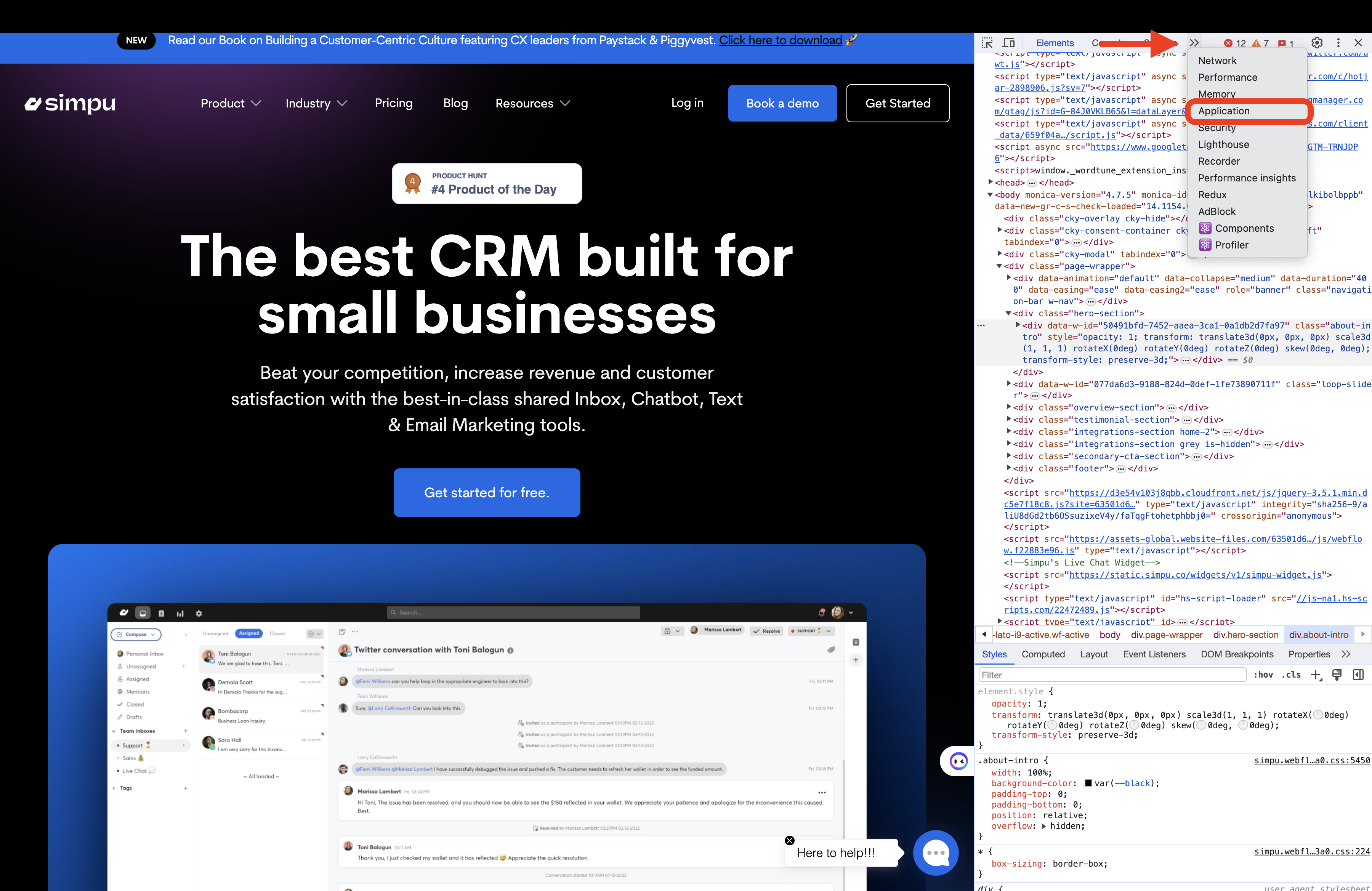Screen dimensions: 1372x891
Task: Collapse the body element node
Action: [991, 195]
